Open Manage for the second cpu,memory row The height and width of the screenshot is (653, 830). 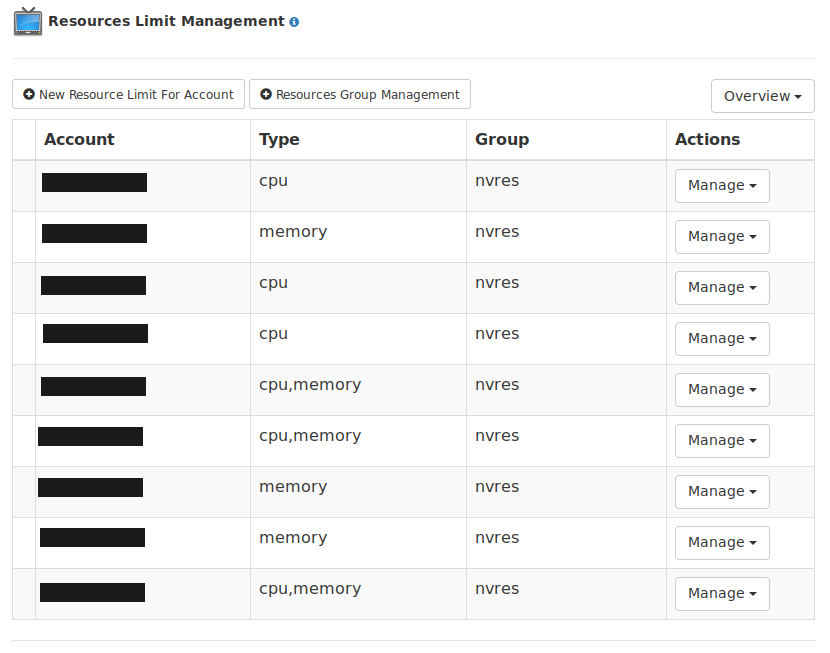pyautogui.click(x=722, y=441)
